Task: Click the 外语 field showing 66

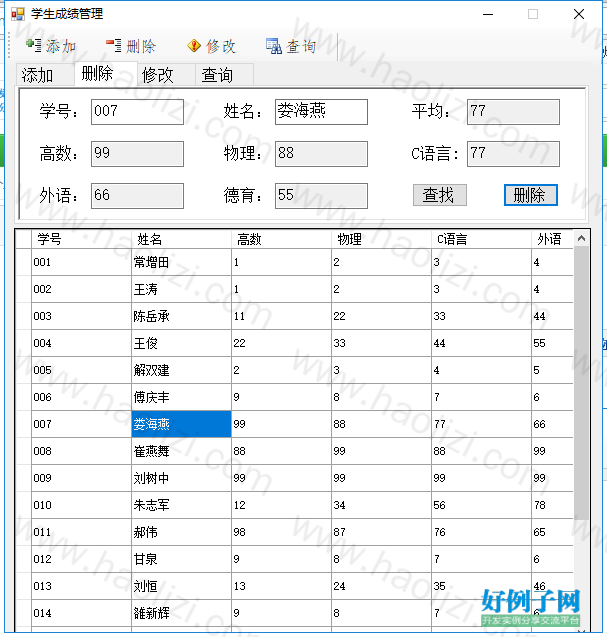Action: (137, 196)
